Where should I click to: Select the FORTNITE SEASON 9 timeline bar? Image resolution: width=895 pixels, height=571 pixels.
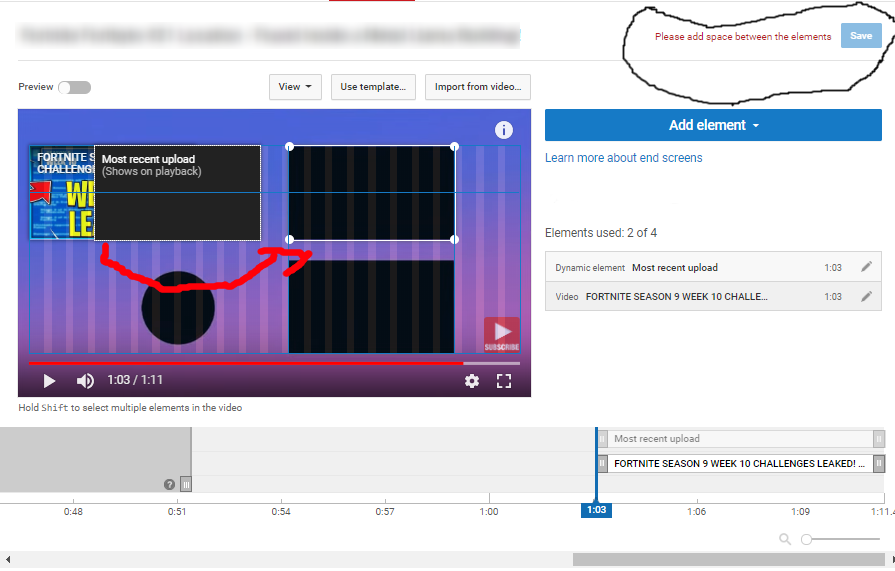pyautogui.click(x=740, y=463)
